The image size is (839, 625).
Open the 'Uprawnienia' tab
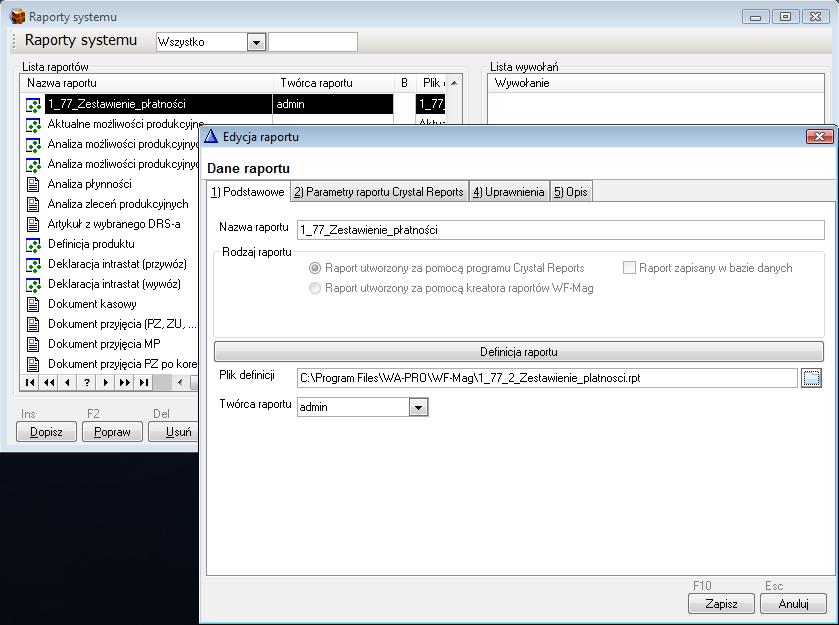tap(509, 192)
